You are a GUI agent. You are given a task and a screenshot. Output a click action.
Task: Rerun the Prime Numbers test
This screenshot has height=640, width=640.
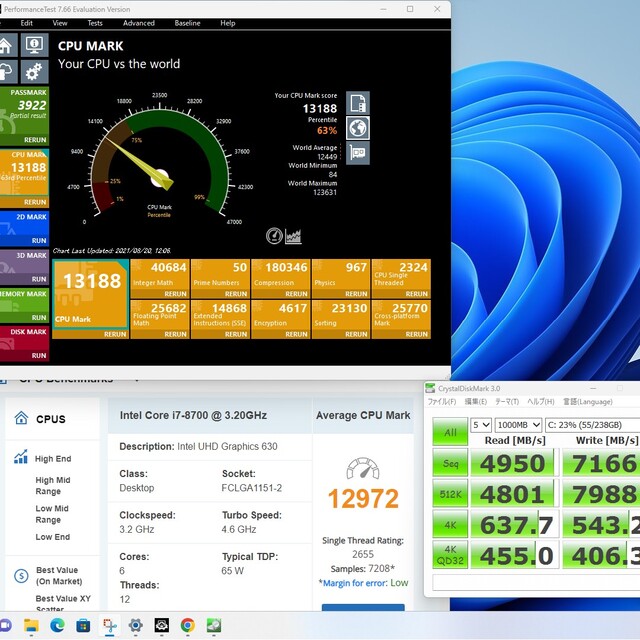pyautogui.click(x=236, y=294)
